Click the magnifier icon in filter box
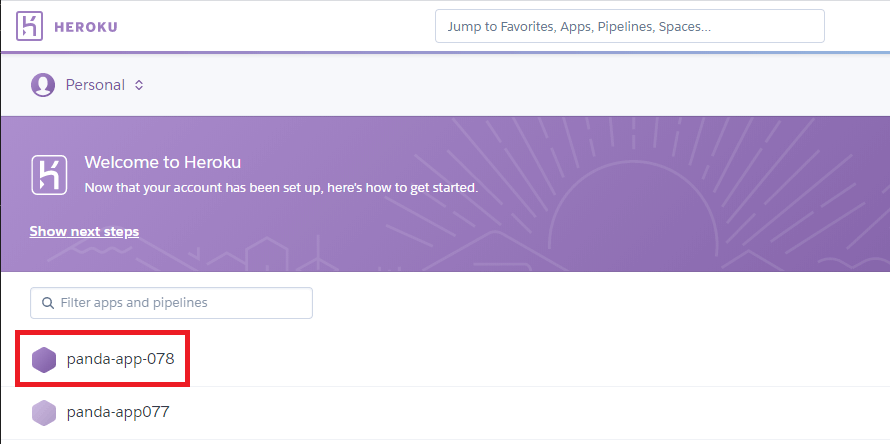 point(48,303)
